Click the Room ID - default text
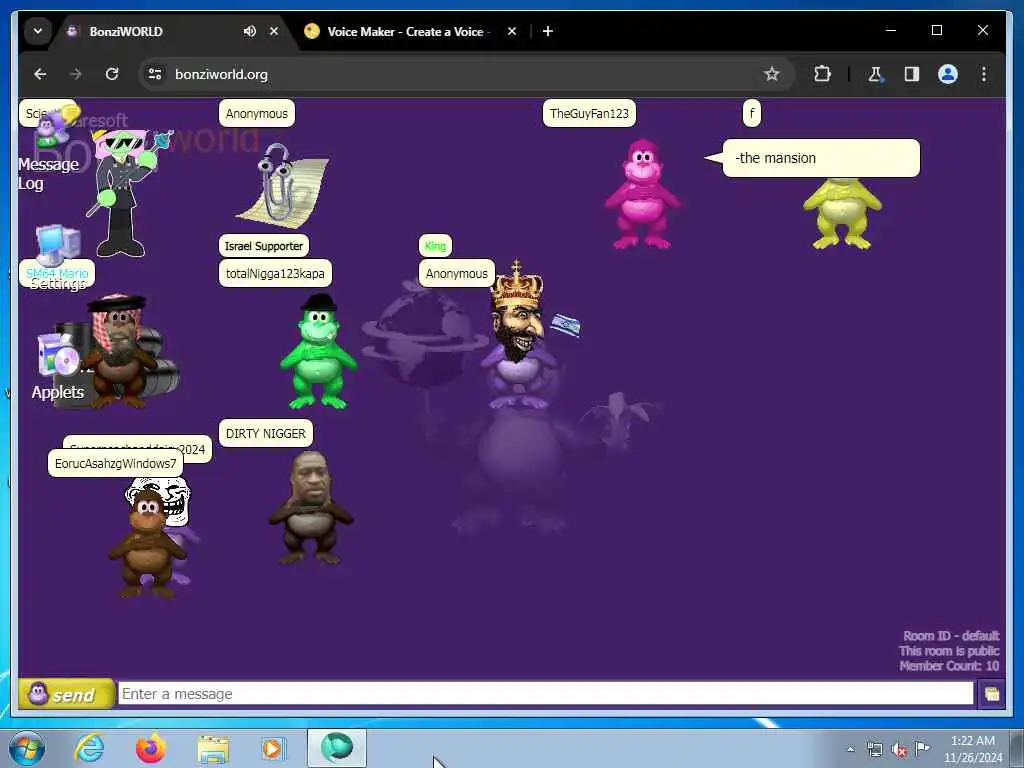This screenshot has height=768, width=1024. coord(951,635)
